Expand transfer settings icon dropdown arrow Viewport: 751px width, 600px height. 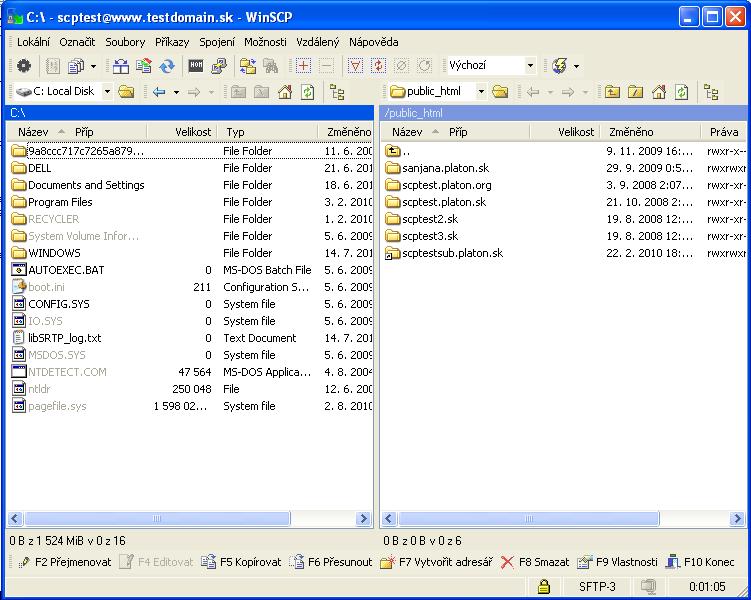pos(93,66)
